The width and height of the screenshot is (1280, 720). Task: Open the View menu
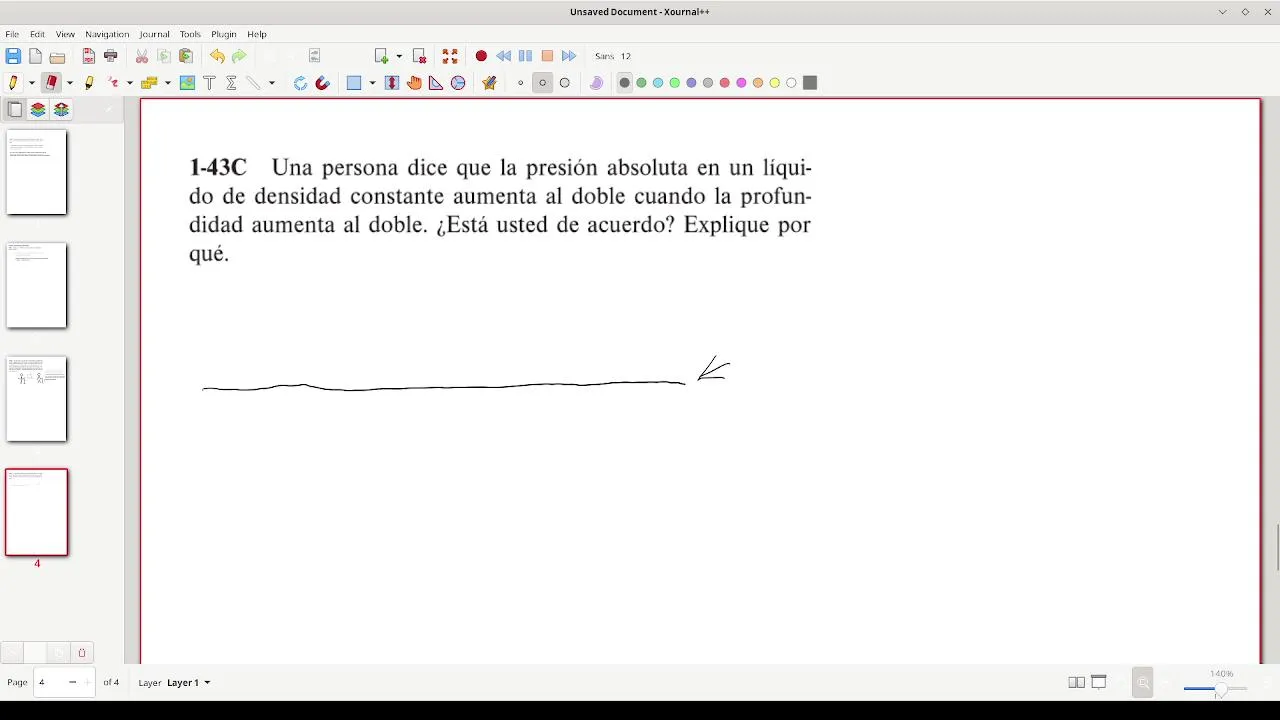click(65, 34)
